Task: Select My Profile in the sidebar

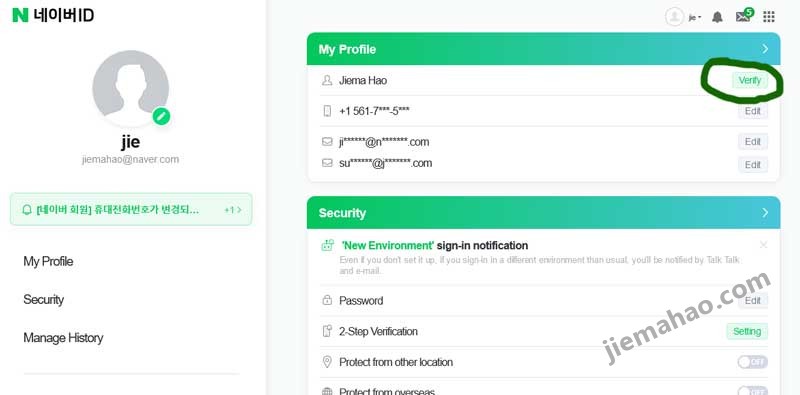Action: point(48,261)
